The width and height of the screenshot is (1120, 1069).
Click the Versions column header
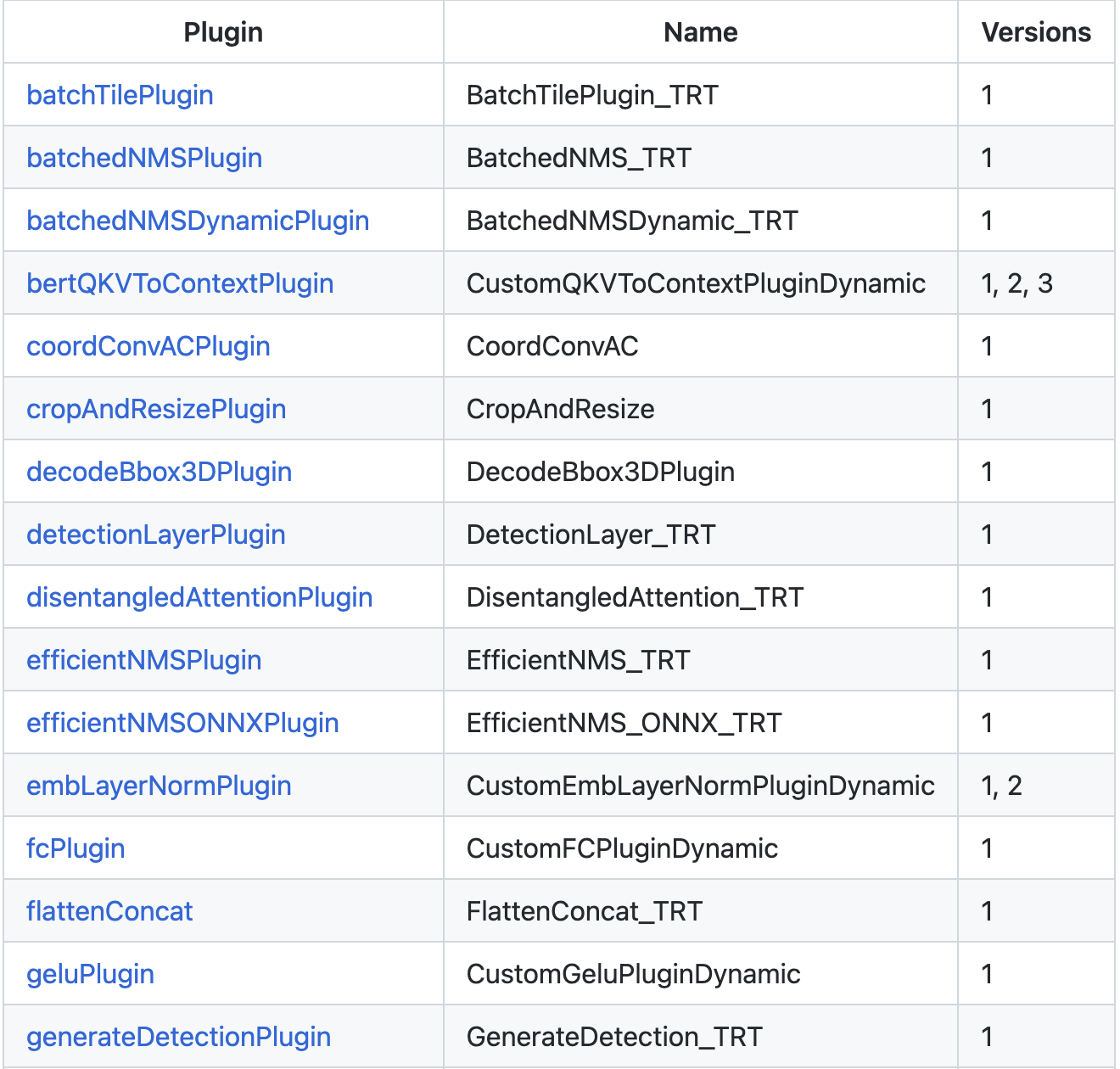click(x=1036, y=31)
